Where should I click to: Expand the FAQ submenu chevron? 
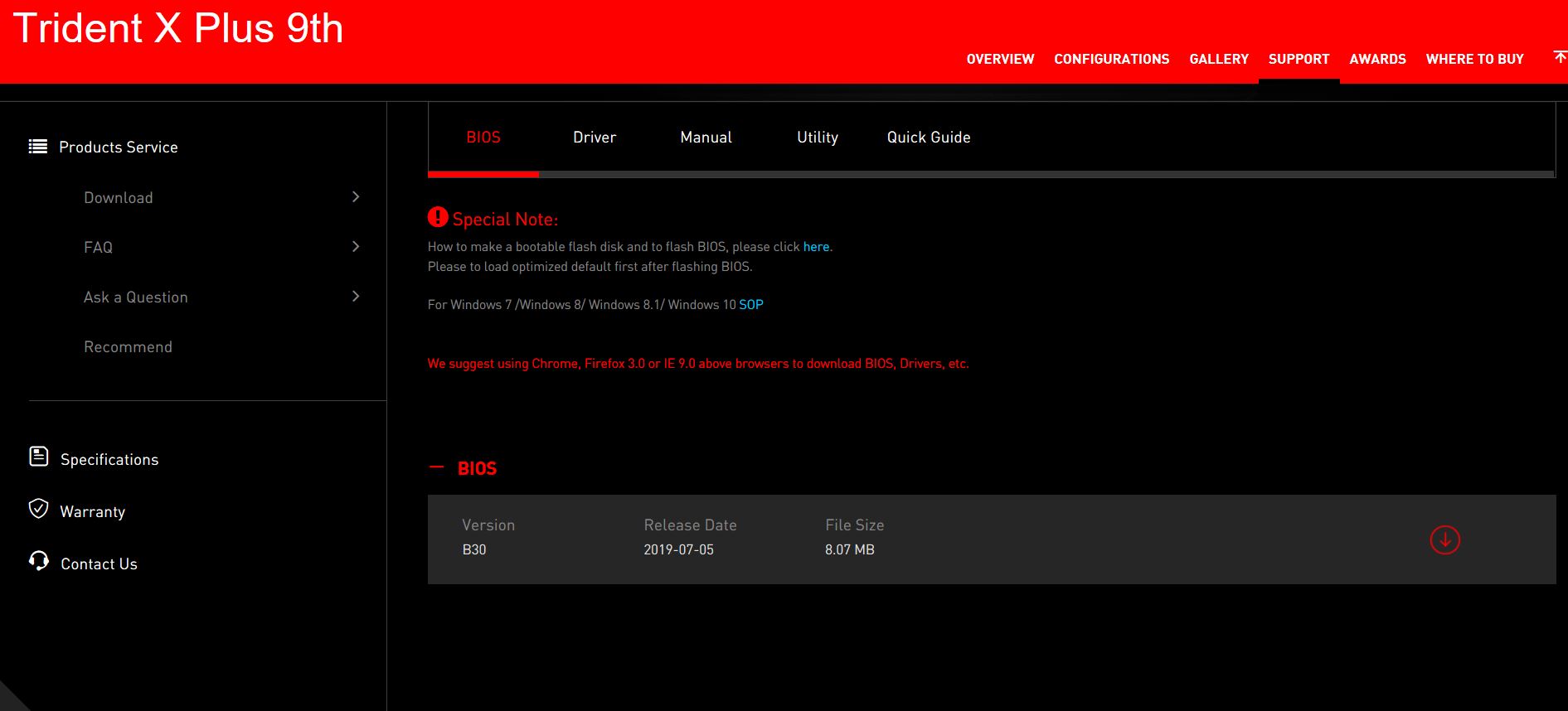[356, 246]
